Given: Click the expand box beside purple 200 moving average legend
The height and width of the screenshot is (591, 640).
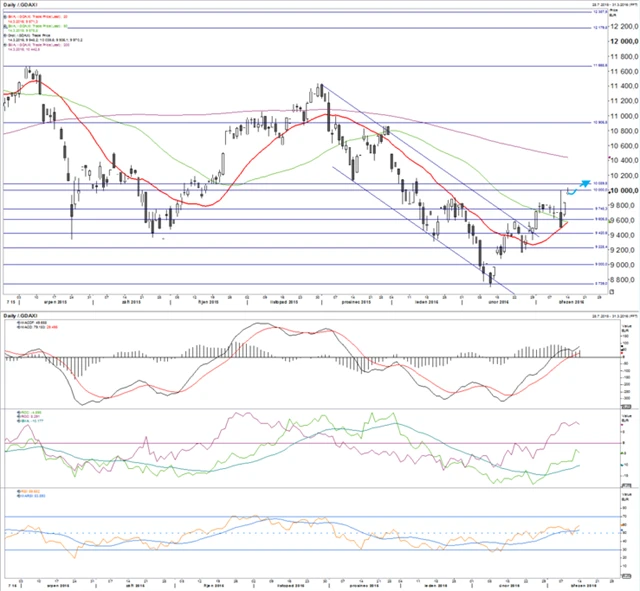Looking at the screenshot, I should tap(4, 47).
